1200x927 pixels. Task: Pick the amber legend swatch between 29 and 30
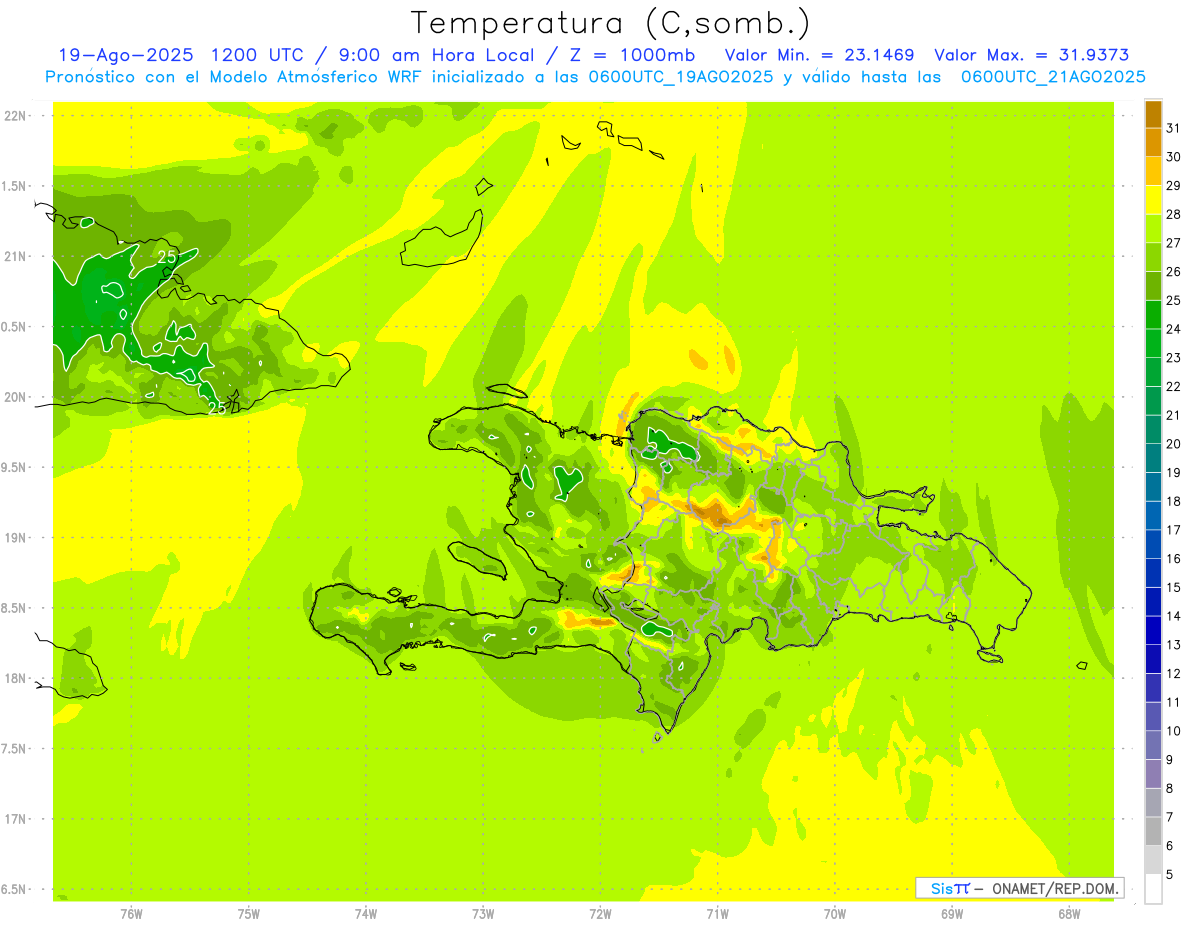click(x=1153, y=171)
